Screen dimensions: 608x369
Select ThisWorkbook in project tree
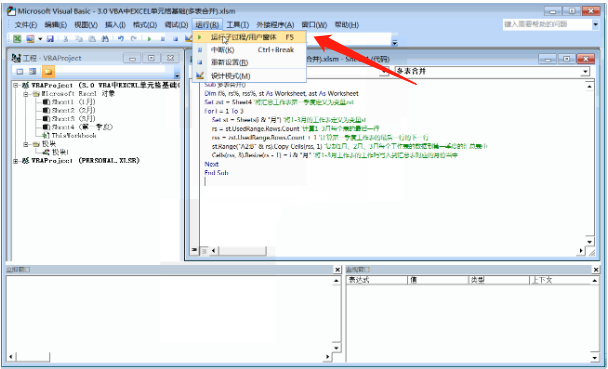[69, 136]
